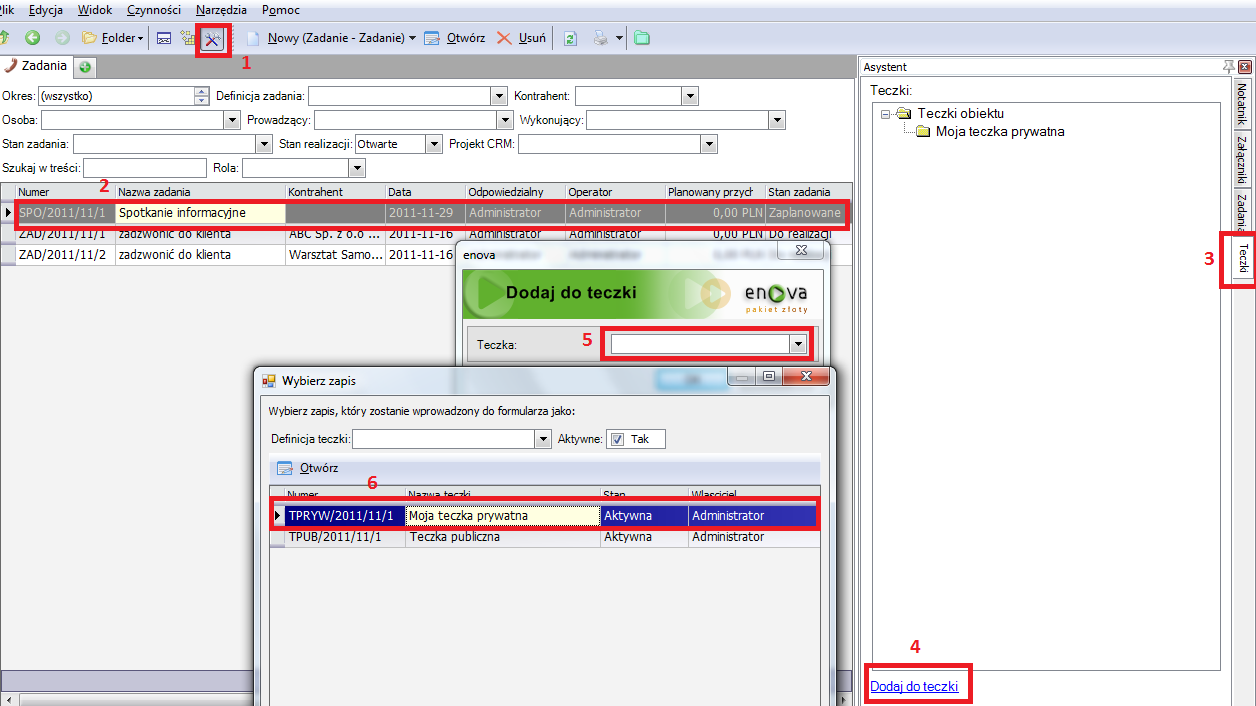Click the up-level arrow icon in toolbar

[x=4, y=38]
